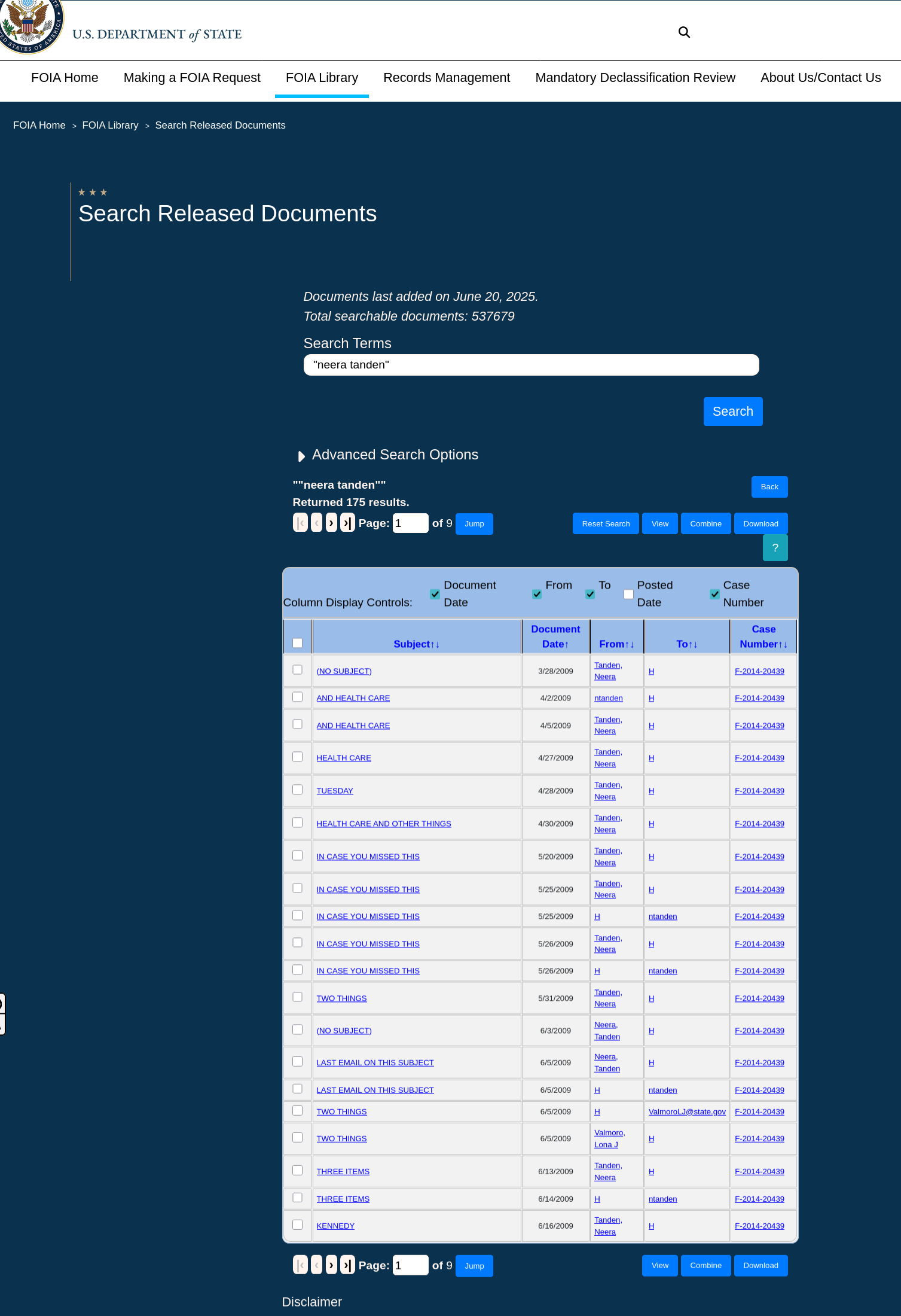The width and height of the screenshot is (901, 1316).
Task: Click Valmoro, Lona J sender link
Action: (x=609, y=1138)
